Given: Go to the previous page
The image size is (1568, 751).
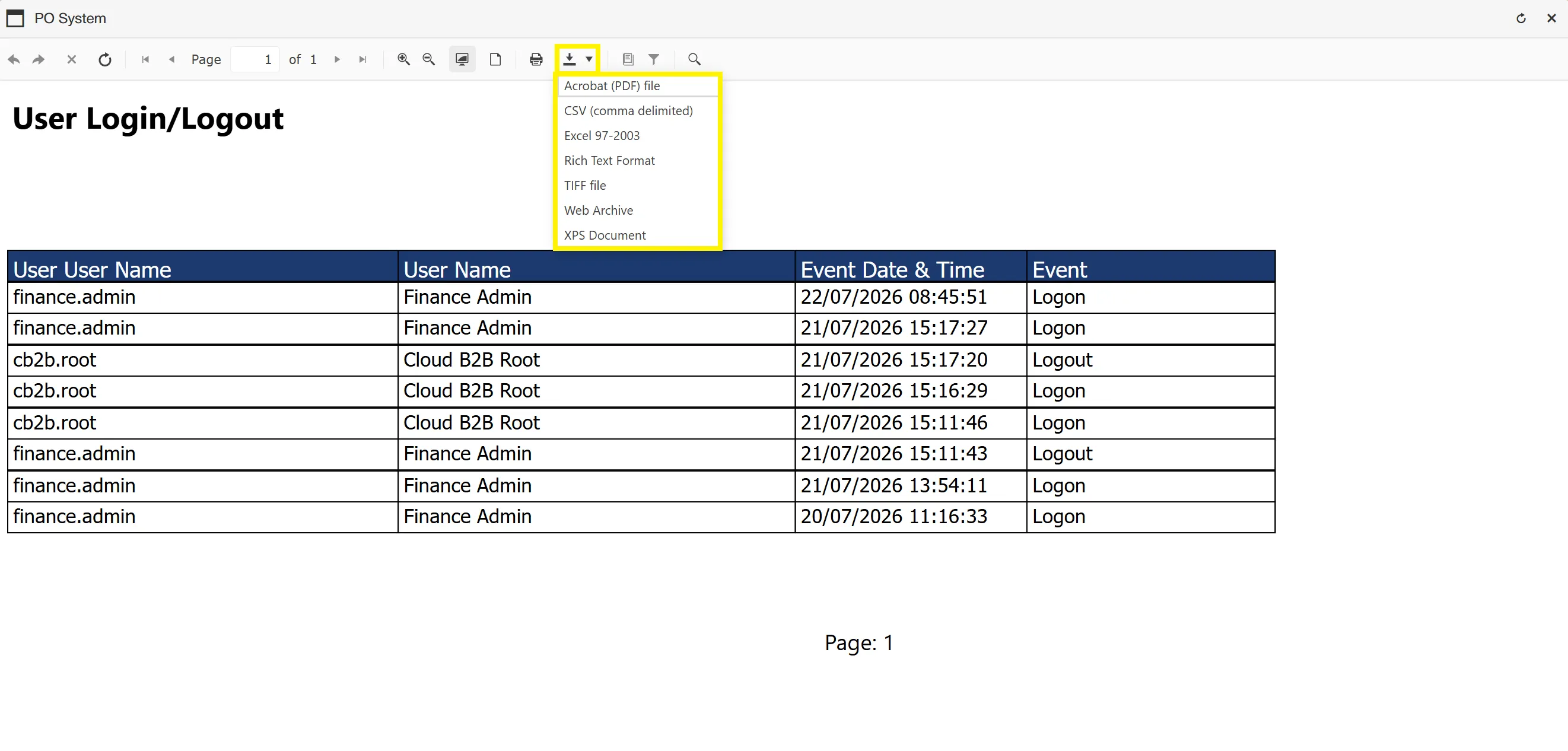Looking at the screenshot, I should click(x=171, y=59).
